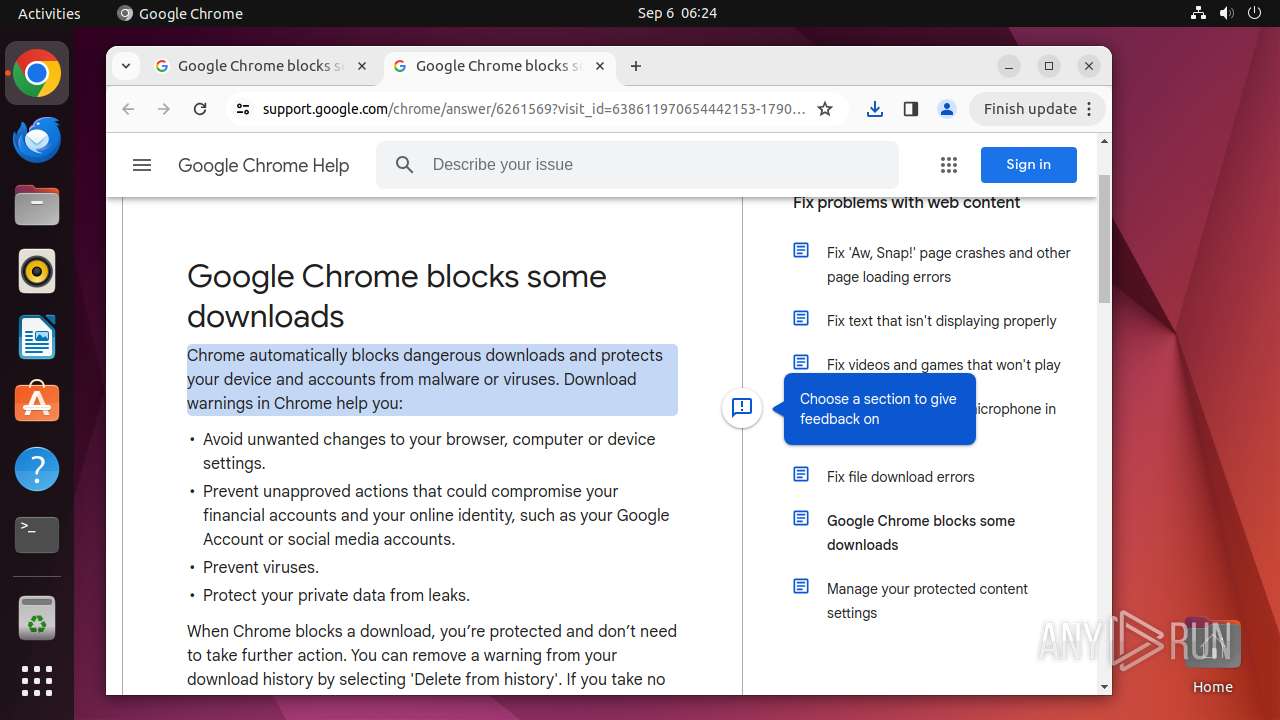Image resolution: width=1280 pixels, height=720 pixels.
Task: Click the Protect your private data from leaks bullet
Action: click(x=336, y=596)
